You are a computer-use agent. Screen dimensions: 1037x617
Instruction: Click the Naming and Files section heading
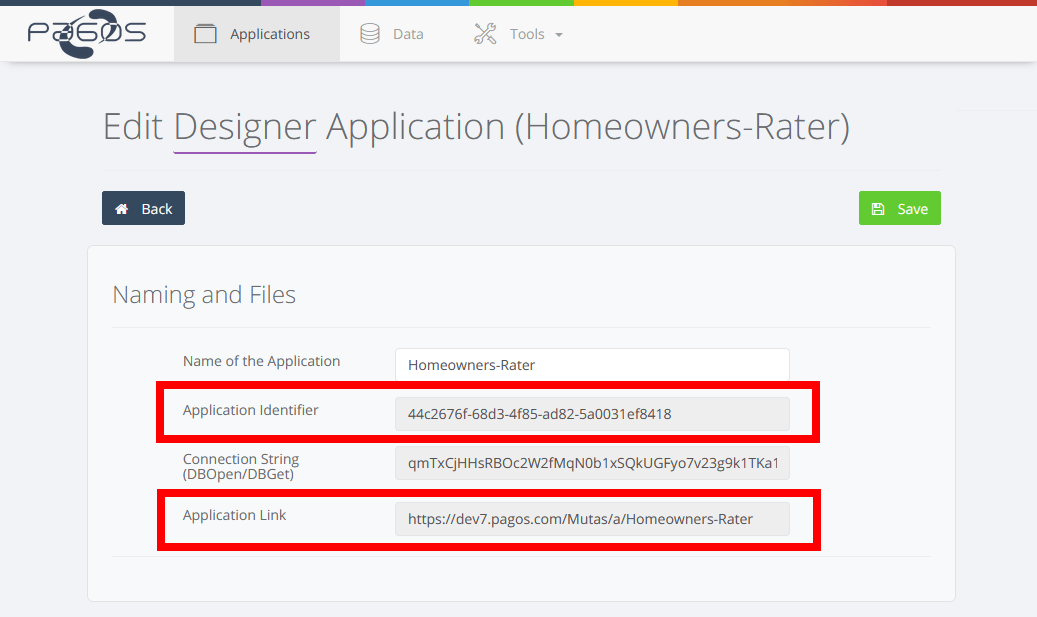[204, 294]
